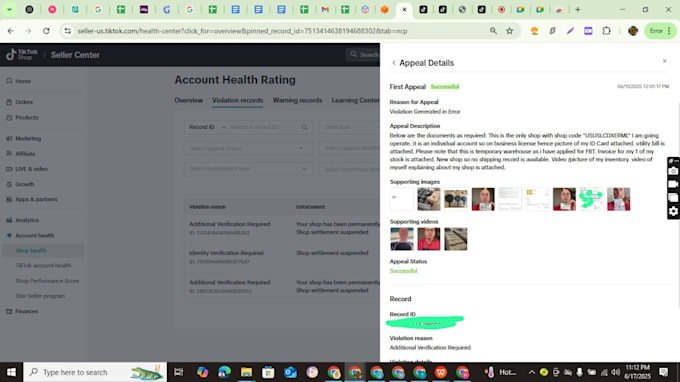
Task: Play the third supporting video
Action: pos(456,239)
